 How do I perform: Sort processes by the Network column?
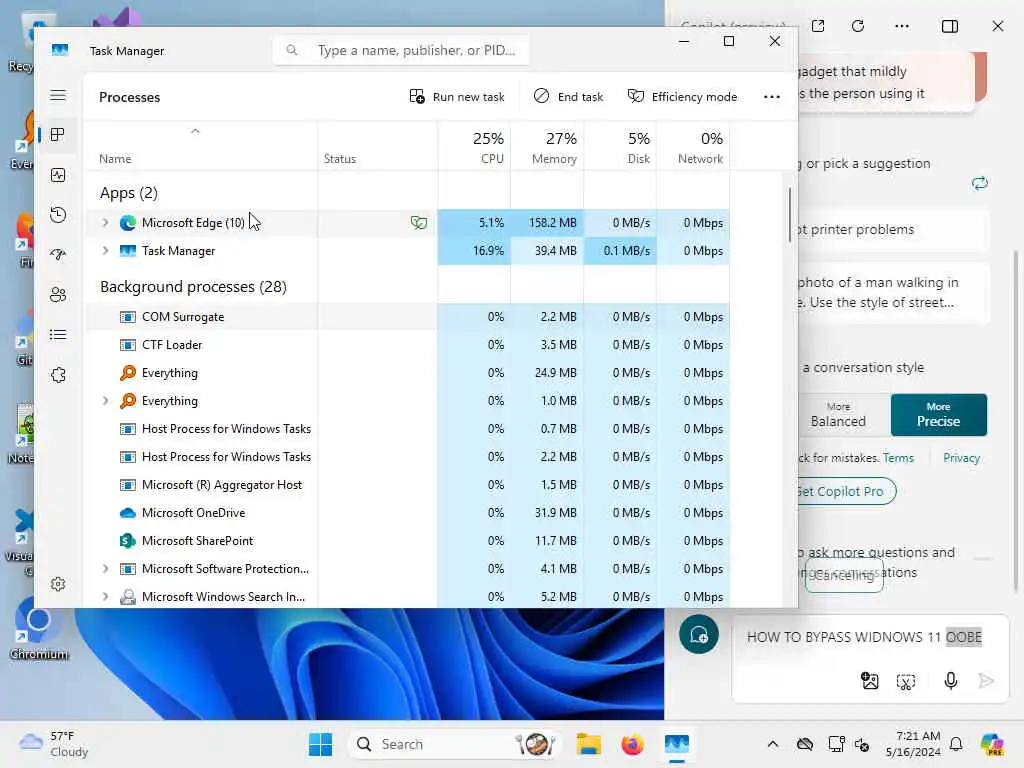click(694, 148)
